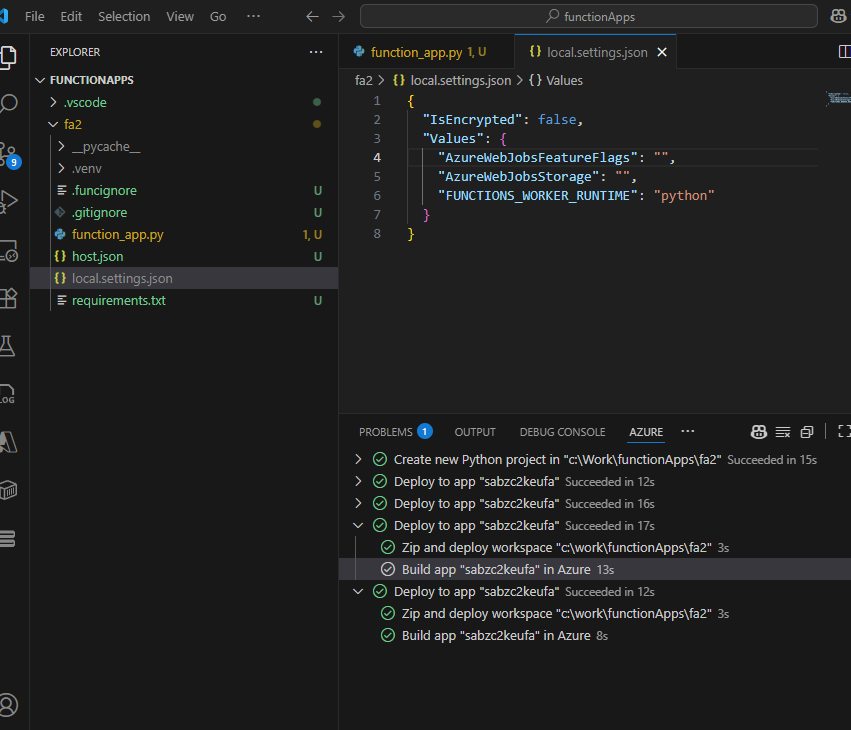Viewport: 851px width, 730px height.
Task: Open the Edit menu
Action: coord(71,17)
